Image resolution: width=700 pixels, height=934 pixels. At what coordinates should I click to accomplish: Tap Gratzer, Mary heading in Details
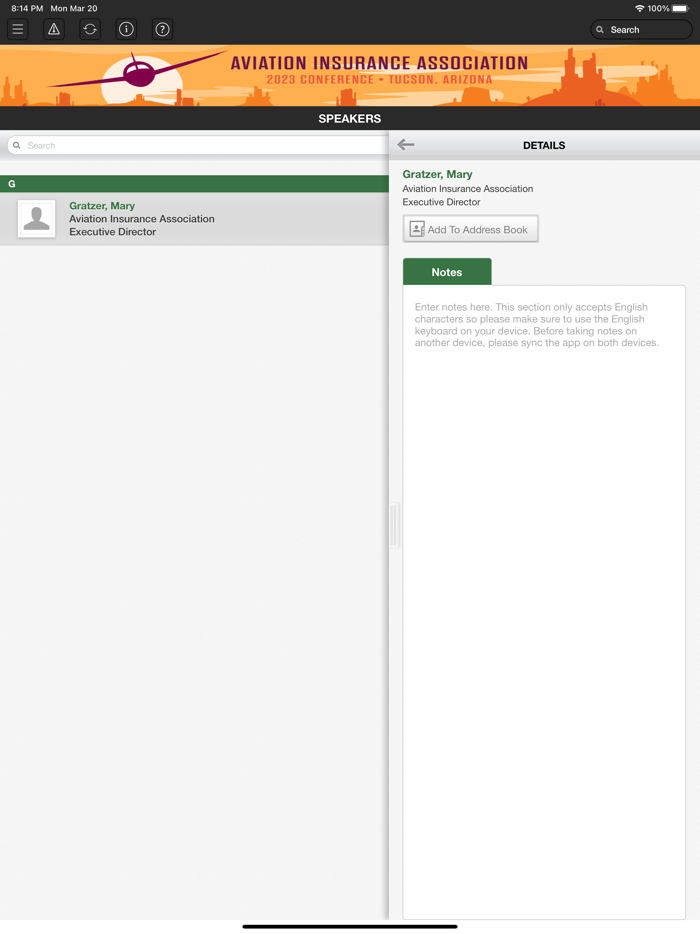pos(437,175)
